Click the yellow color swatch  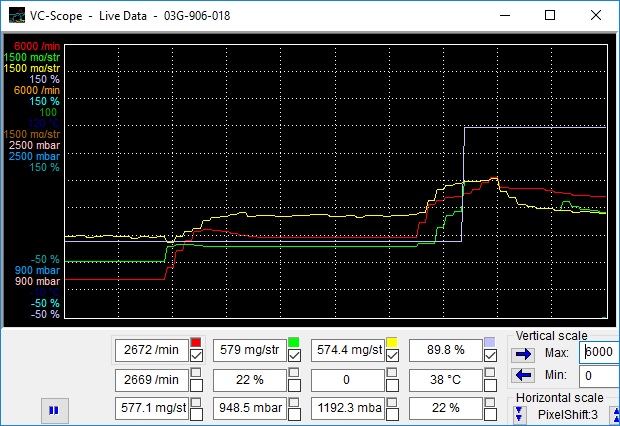392,343
